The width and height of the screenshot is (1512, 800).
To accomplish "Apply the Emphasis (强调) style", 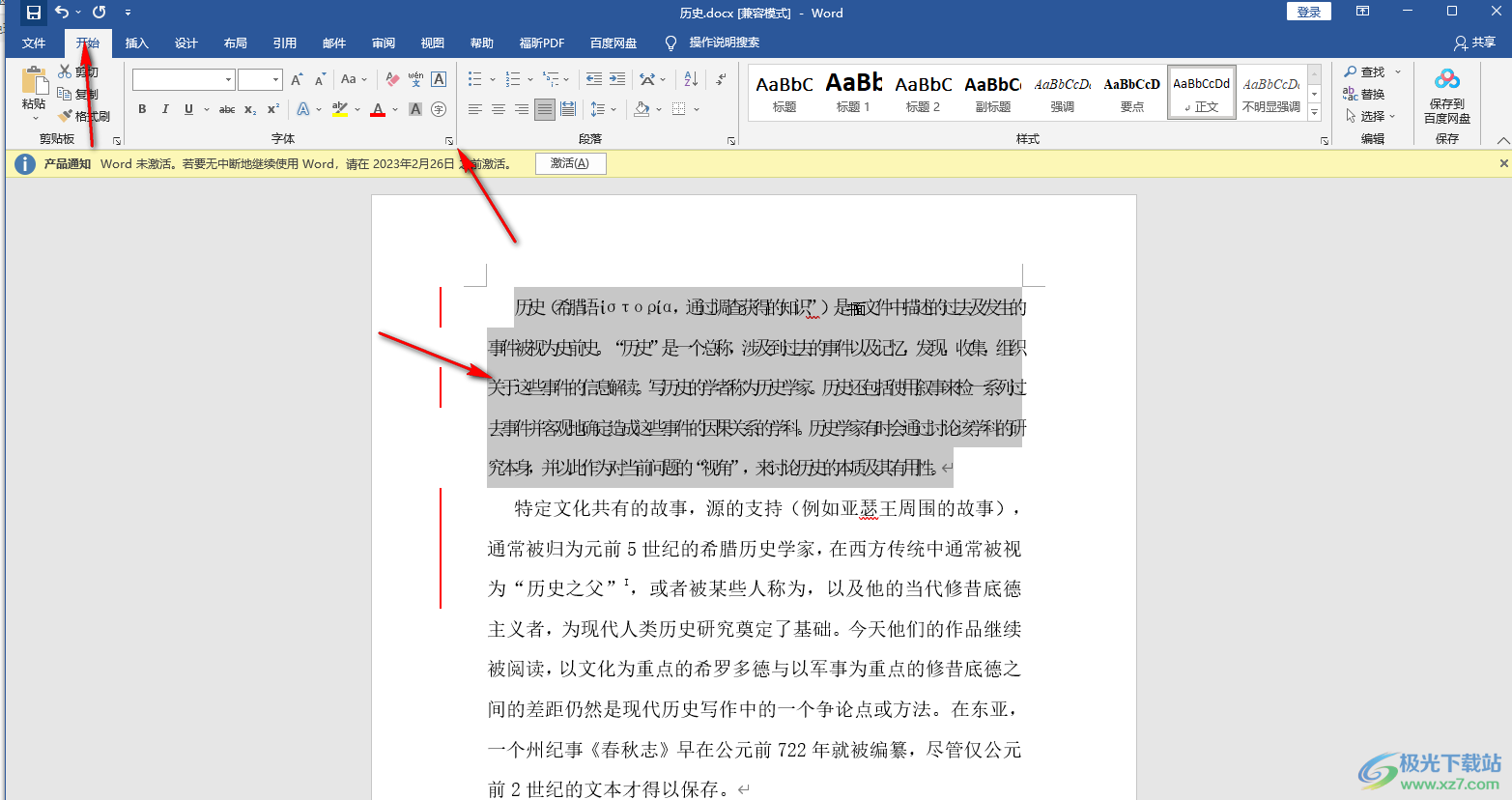I will [x=1063, y=93].
